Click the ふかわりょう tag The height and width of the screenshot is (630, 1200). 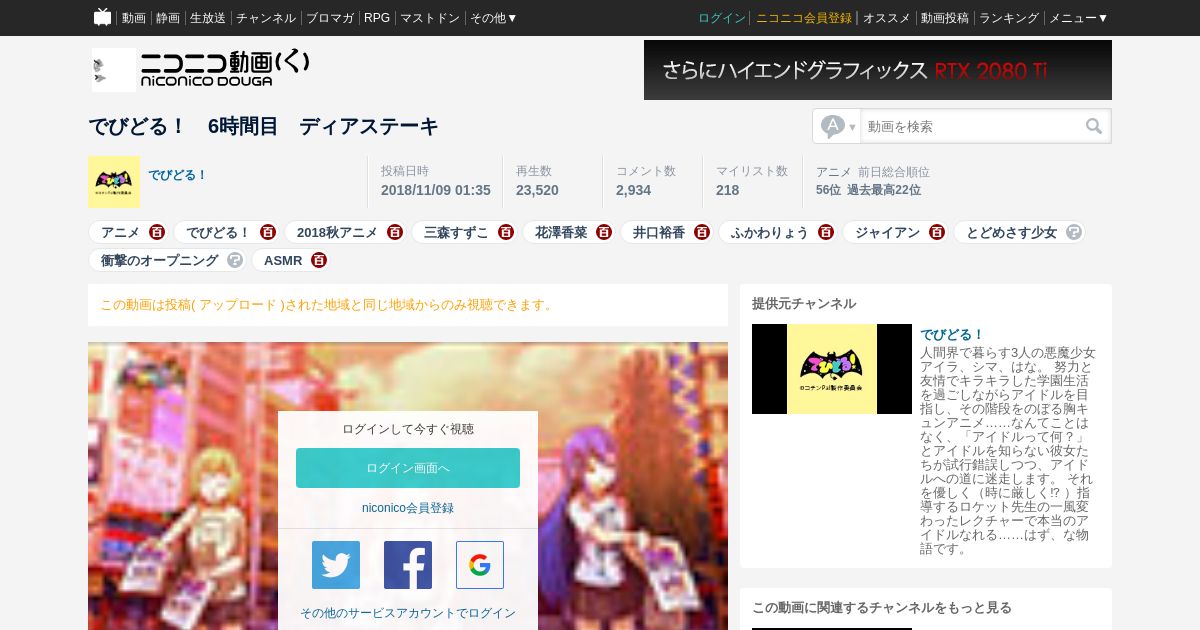tap(770, 232)
